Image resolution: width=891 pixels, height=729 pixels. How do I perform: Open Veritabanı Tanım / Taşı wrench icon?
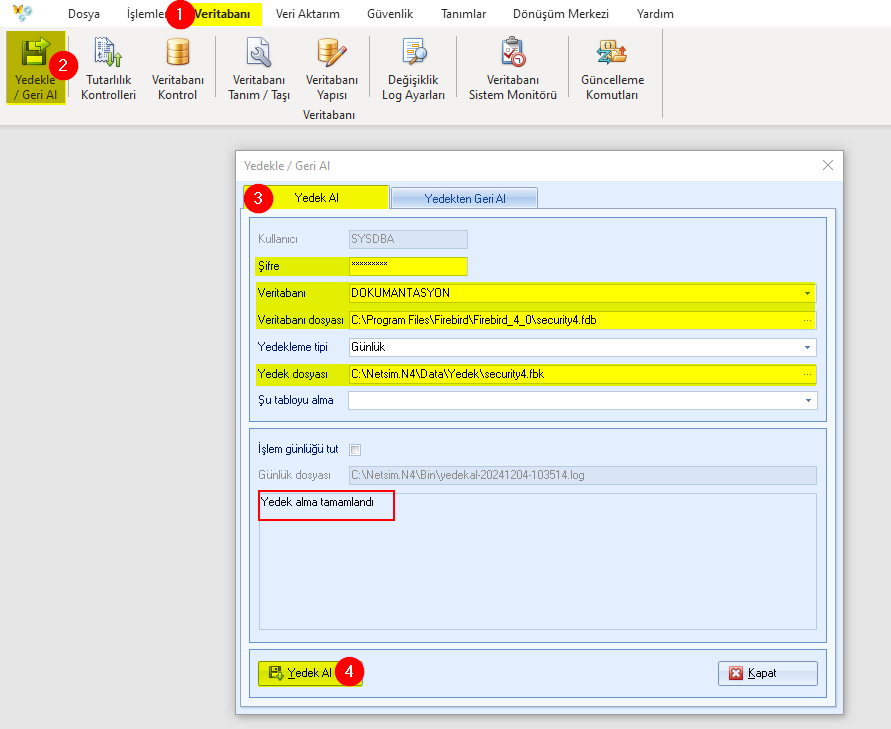pyautogui.click(x=259, y=69)
